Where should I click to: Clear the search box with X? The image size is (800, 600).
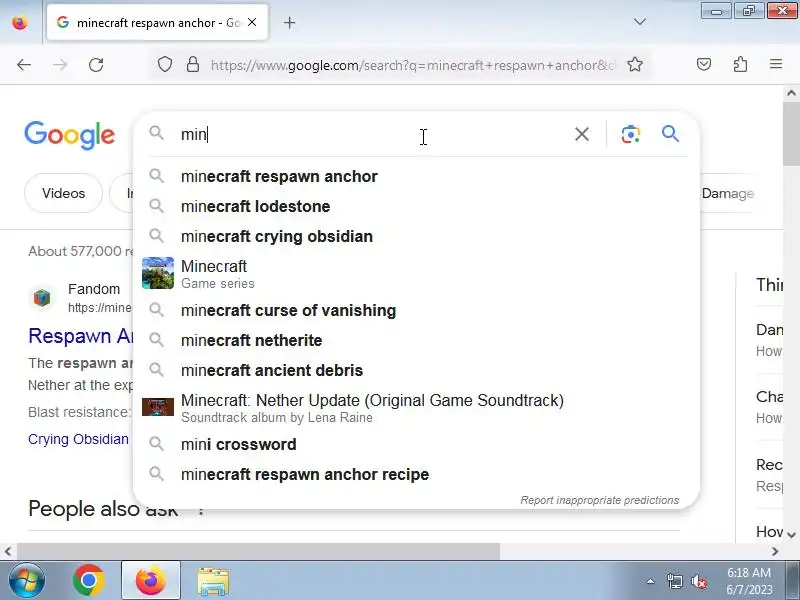pyautogui.click(x=582, y=134)
